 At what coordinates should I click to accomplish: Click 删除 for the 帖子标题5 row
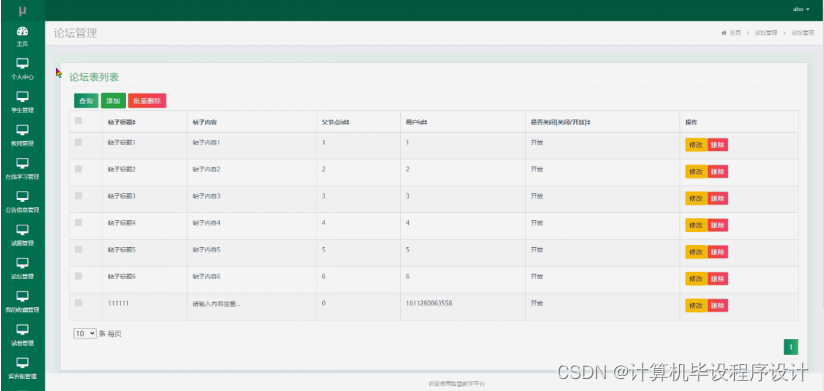click(x=717, y=252)
